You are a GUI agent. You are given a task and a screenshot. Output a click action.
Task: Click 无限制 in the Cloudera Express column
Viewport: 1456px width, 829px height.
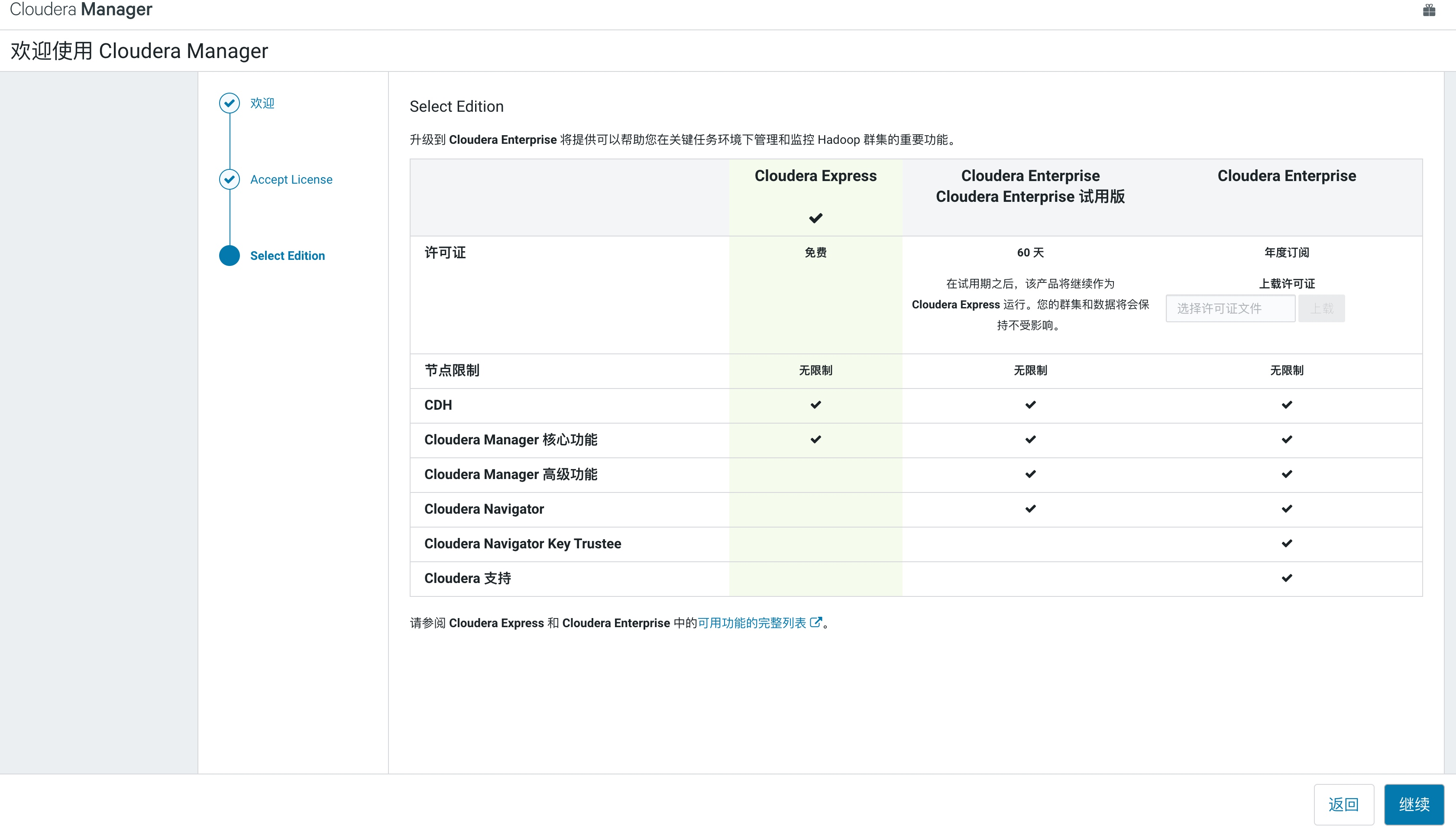click(x=815, y=370)
